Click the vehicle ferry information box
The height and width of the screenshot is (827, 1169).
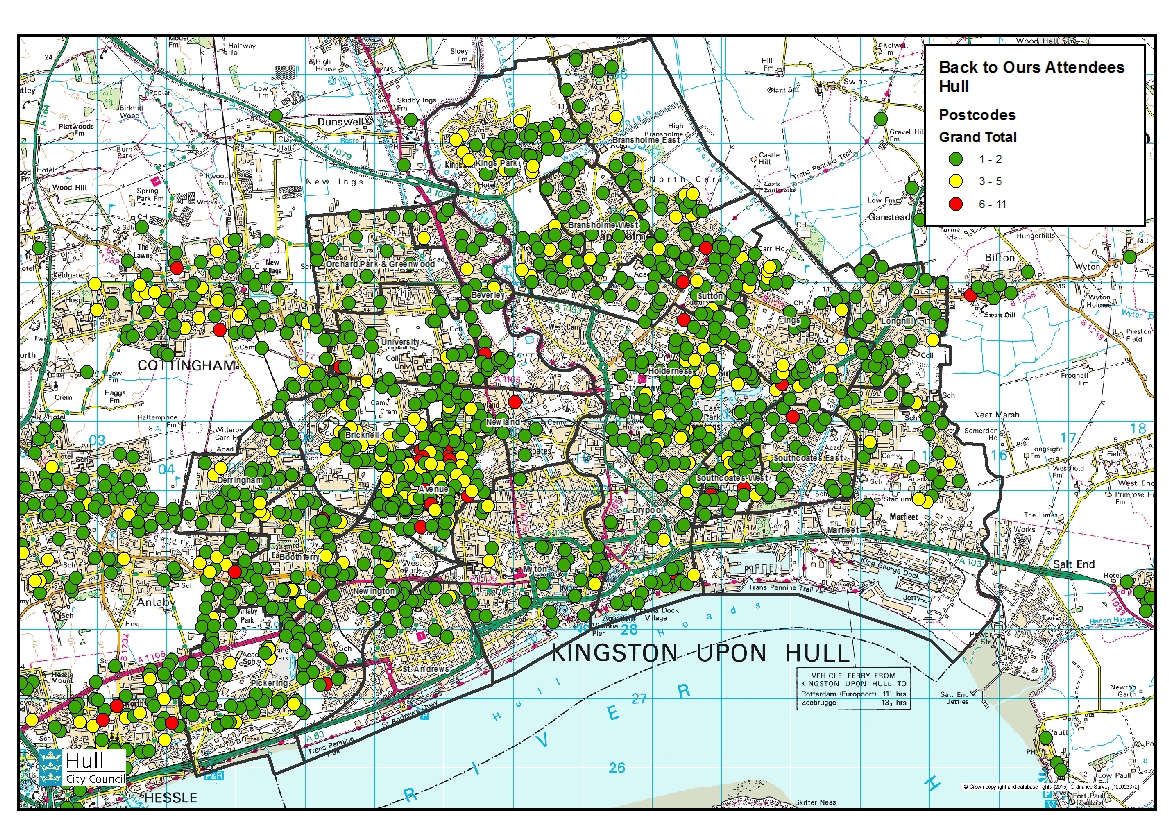coord(854,689)
